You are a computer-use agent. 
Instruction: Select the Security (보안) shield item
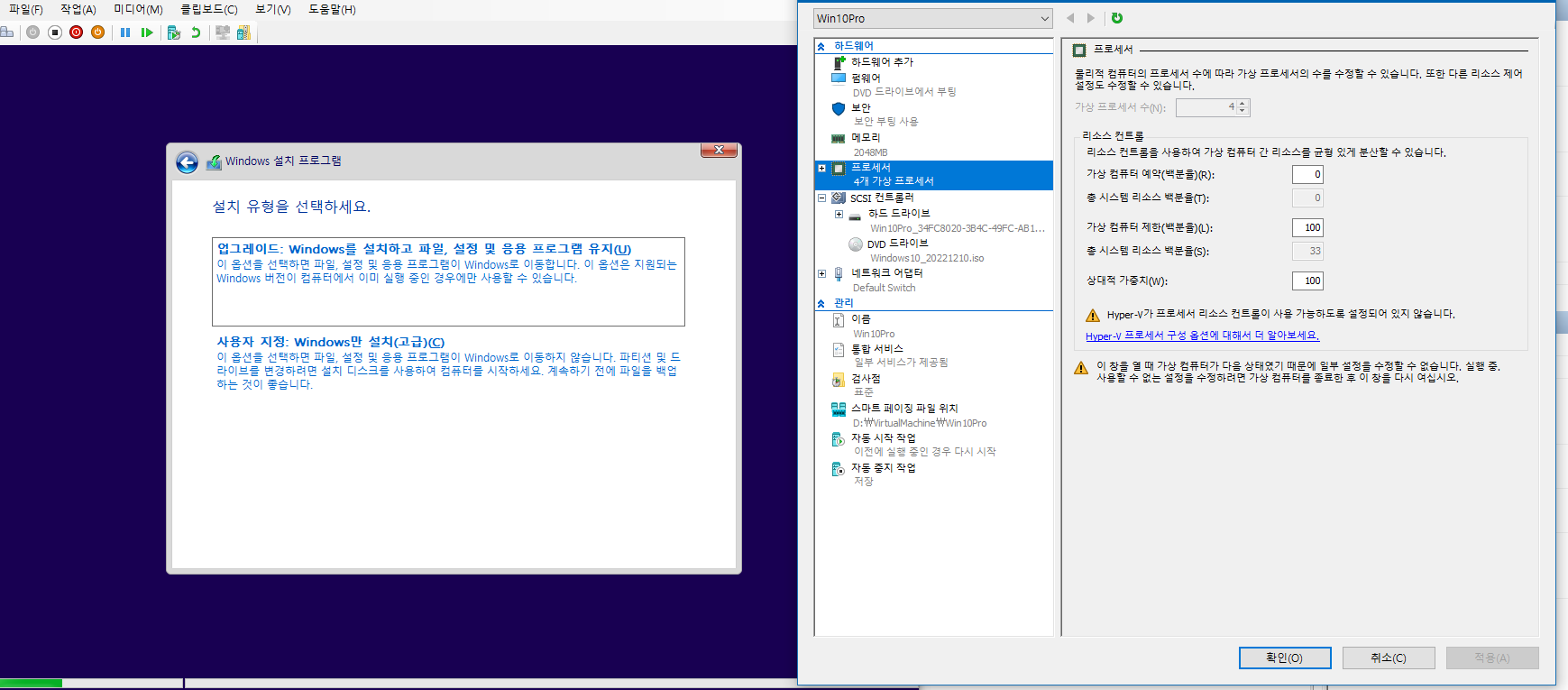861,108
